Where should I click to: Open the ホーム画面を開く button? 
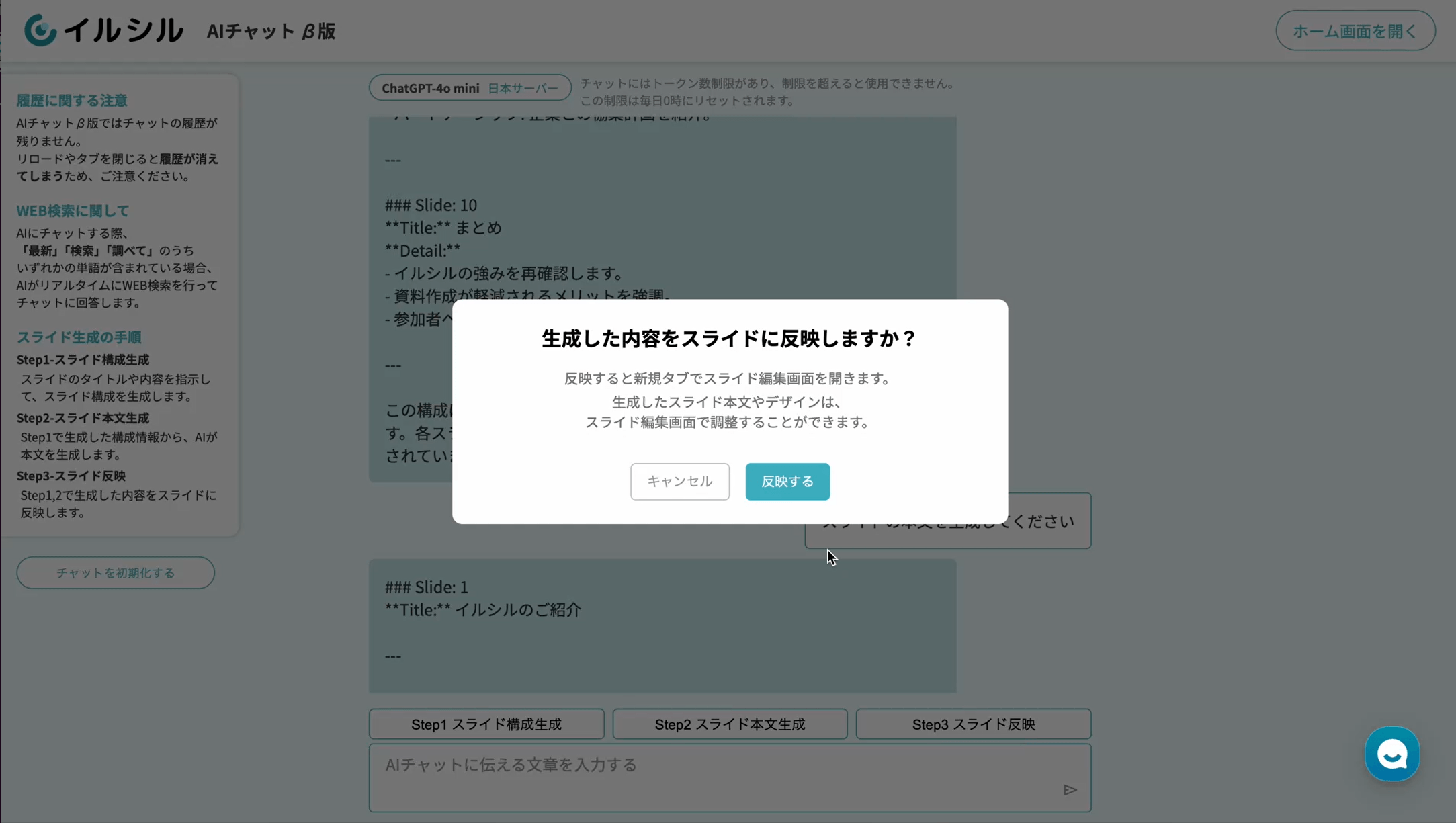click(x=1355, y=31)
